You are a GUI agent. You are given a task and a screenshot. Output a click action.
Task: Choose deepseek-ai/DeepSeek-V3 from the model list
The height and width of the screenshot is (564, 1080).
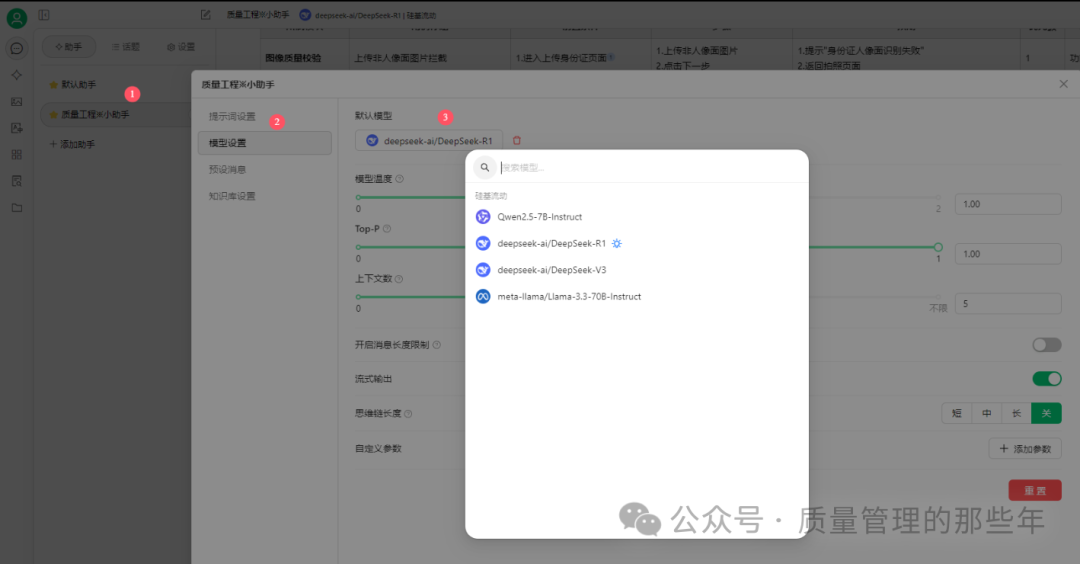637,270
